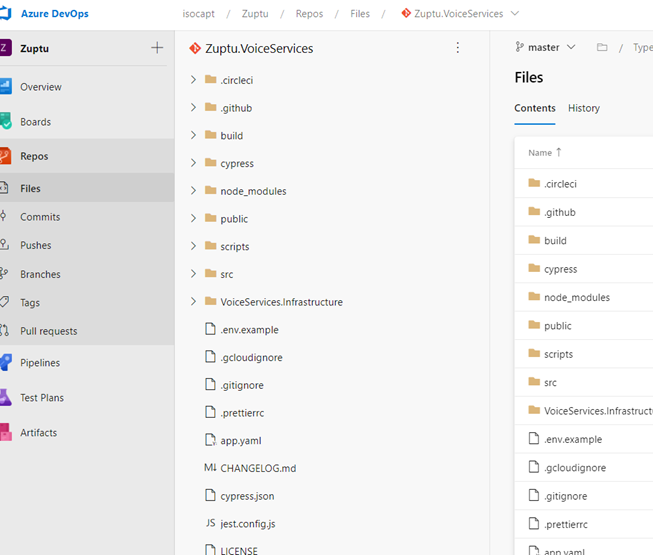Click the git repo icon beside Zuptu.VoiceServices title
The width and height of the screenshot is (653, 555).
pos(195,48)
